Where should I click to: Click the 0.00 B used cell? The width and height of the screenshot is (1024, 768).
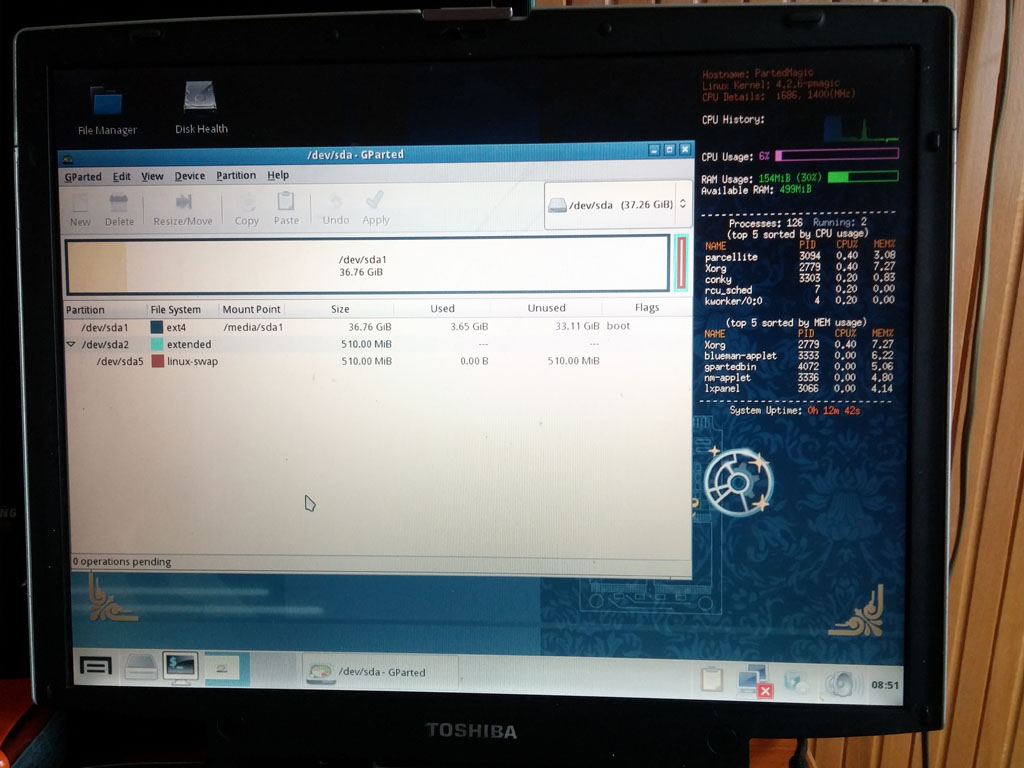tap(474, 360)
